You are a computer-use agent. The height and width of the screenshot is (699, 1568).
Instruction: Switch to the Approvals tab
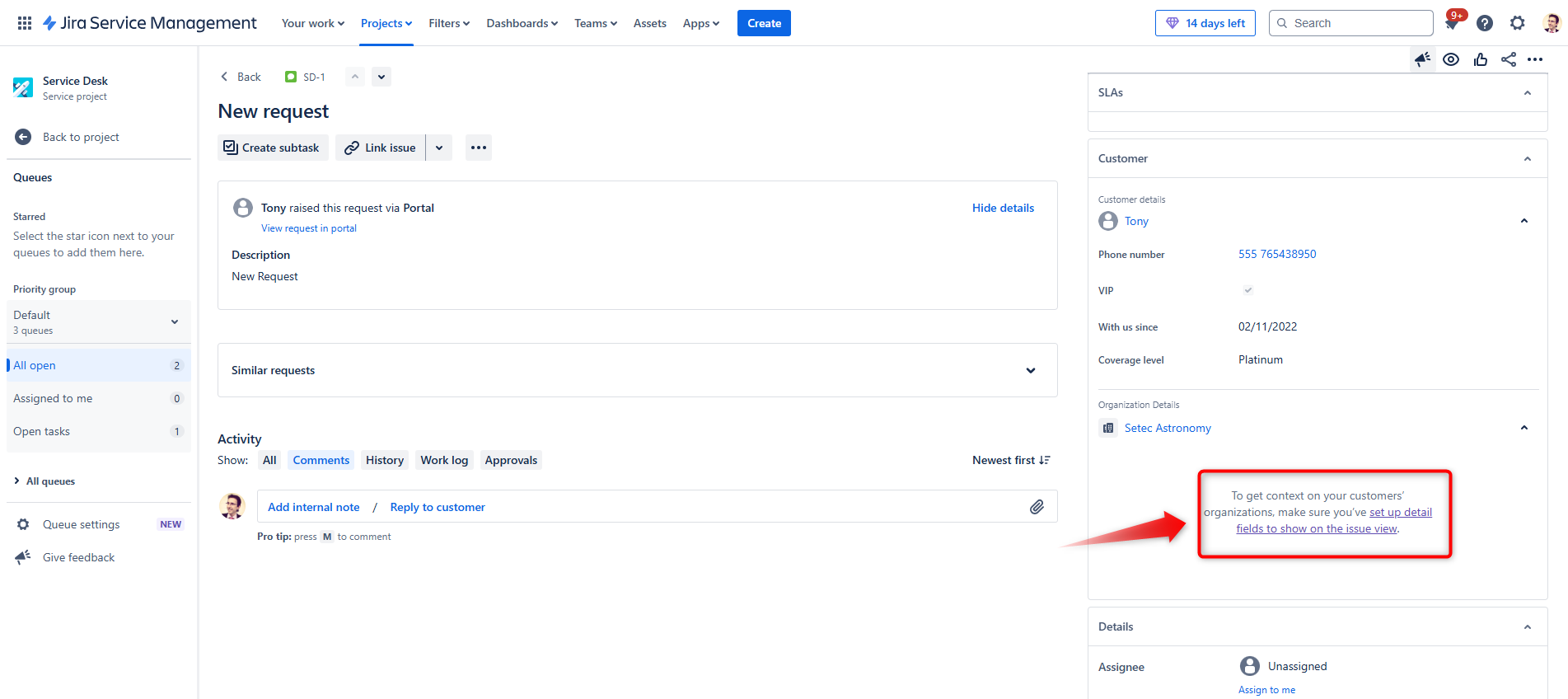click(511, 460)
